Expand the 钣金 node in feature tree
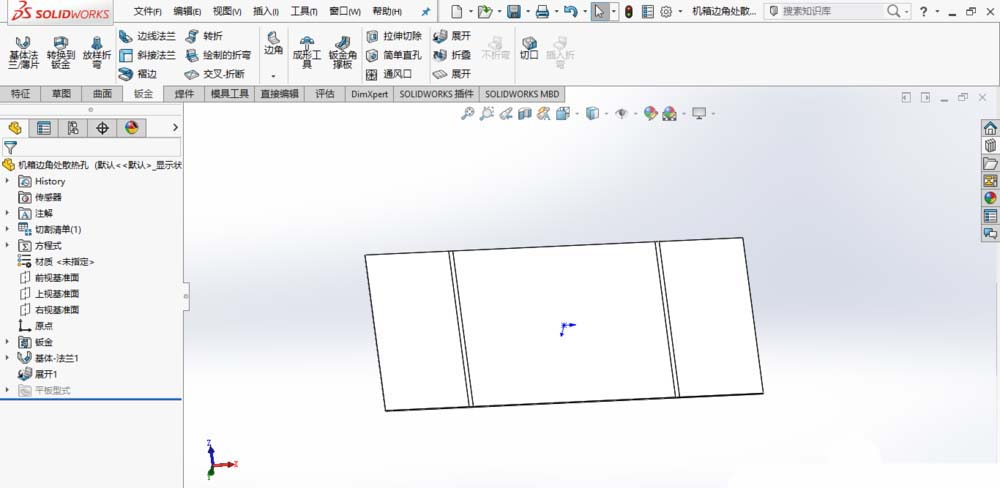Viewport: 1000px width, 488px height. (x=8, y=342)
